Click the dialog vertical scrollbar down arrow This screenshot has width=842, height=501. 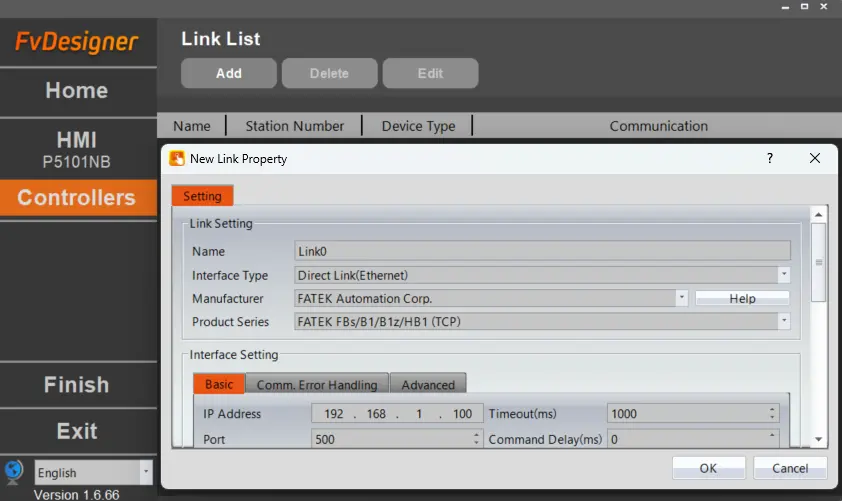(818, 438)
